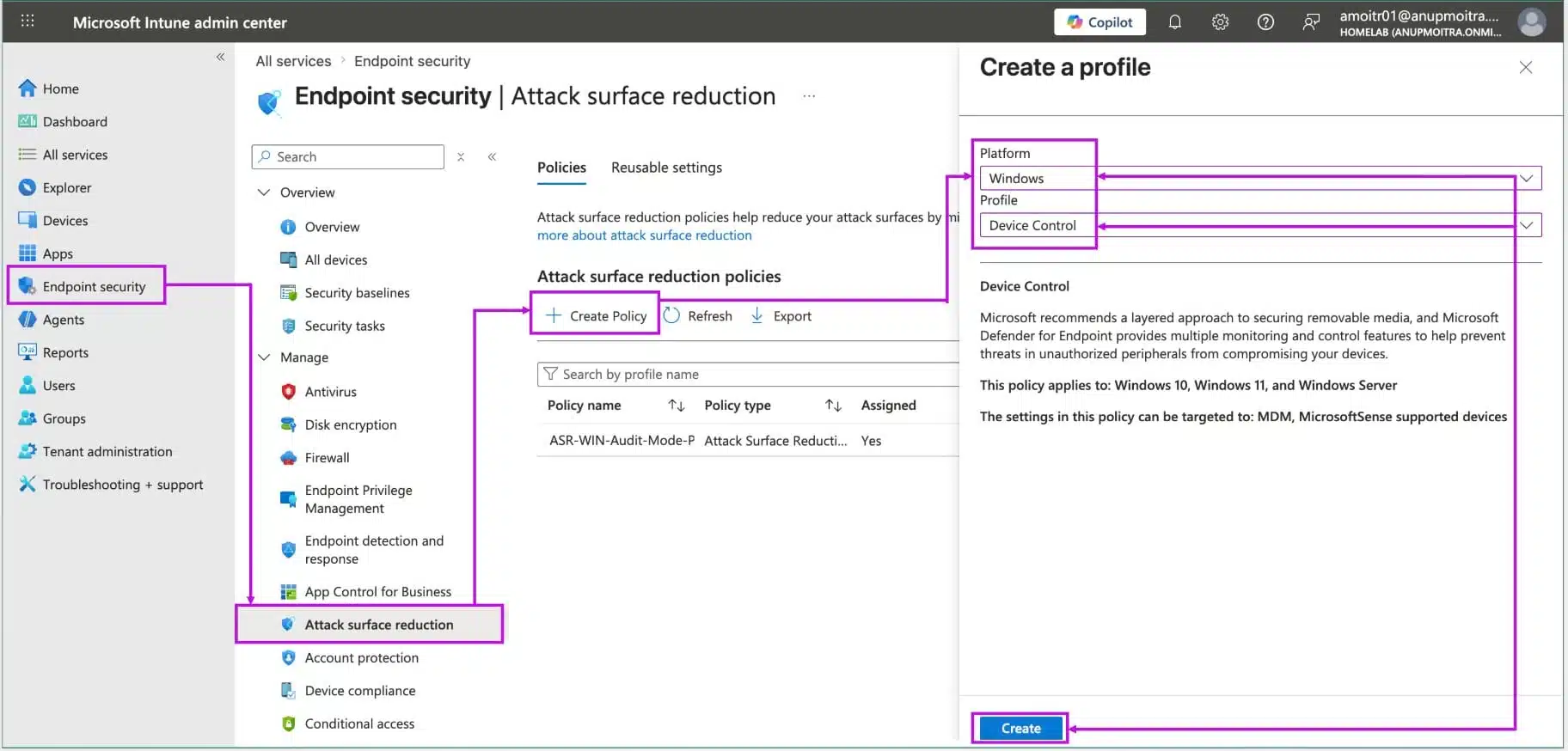Image resolution: width=1568 pixels, height=751 pixels.
Task: Open the Platform dropdown showing Windows
Action: [1260, 178]
